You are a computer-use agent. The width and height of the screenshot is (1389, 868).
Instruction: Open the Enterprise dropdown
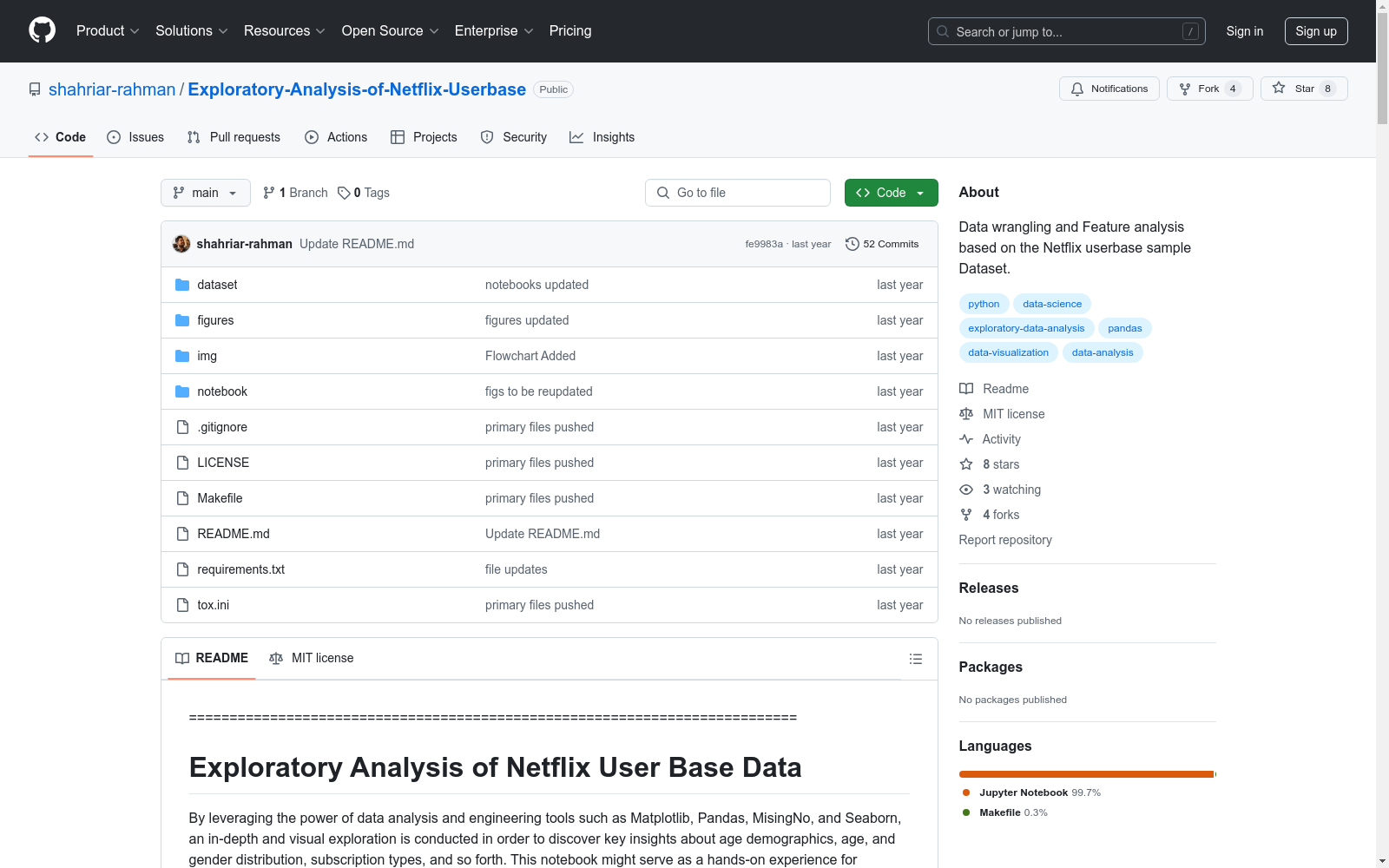pos(494,30)
